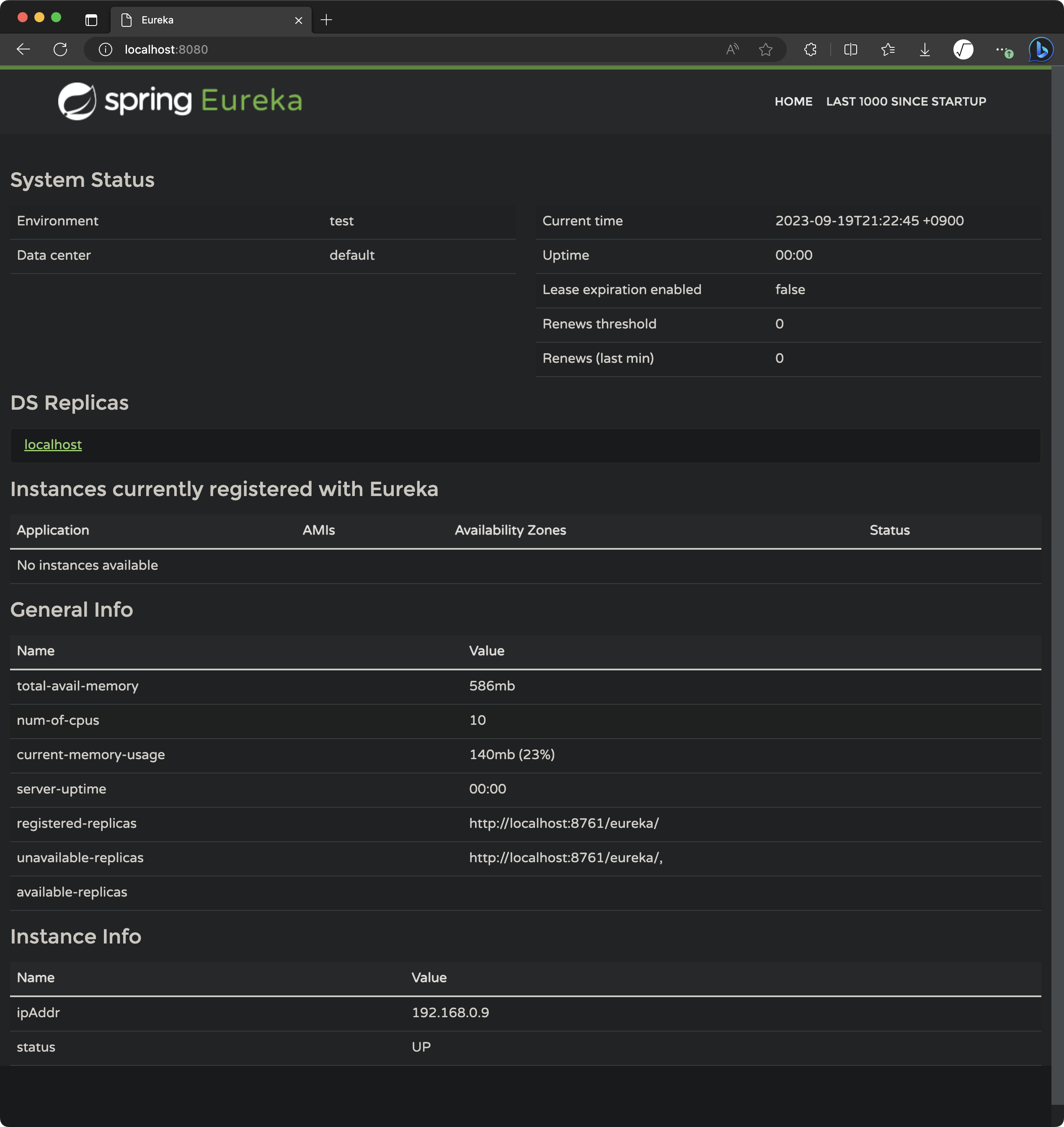The height and width of the screenshot is (1127, 1064).
Task: Select num-of-cpus value '10'
Action: (x=477, y=720)
